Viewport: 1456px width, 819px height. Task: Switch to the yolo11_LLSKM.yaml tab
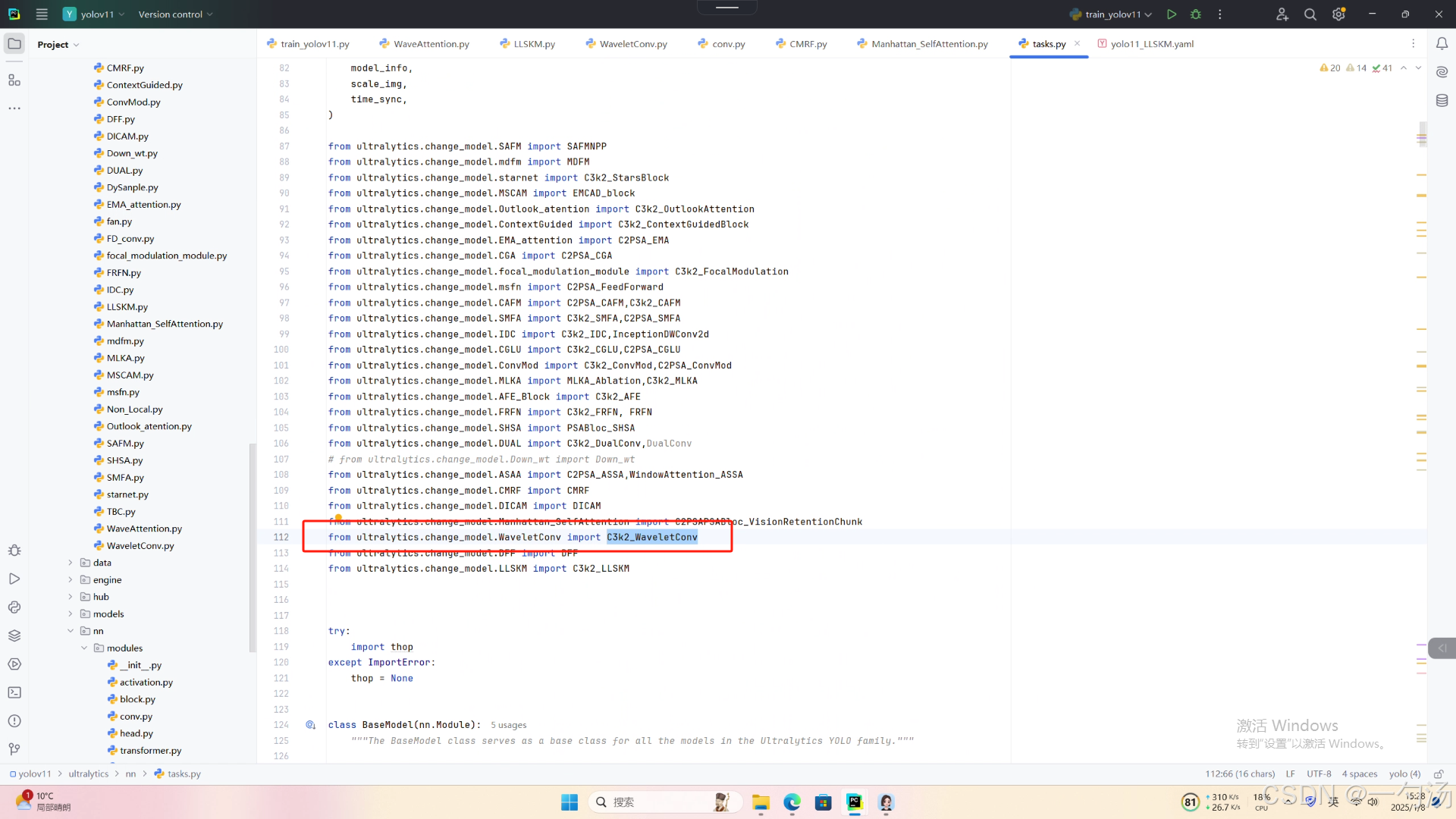1151,44
